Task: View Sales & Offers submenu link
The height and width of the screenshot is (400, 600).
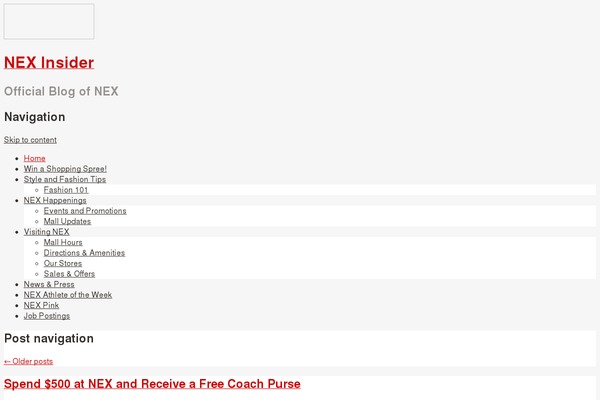Action: pyautogui.click(x=70, y=274)
